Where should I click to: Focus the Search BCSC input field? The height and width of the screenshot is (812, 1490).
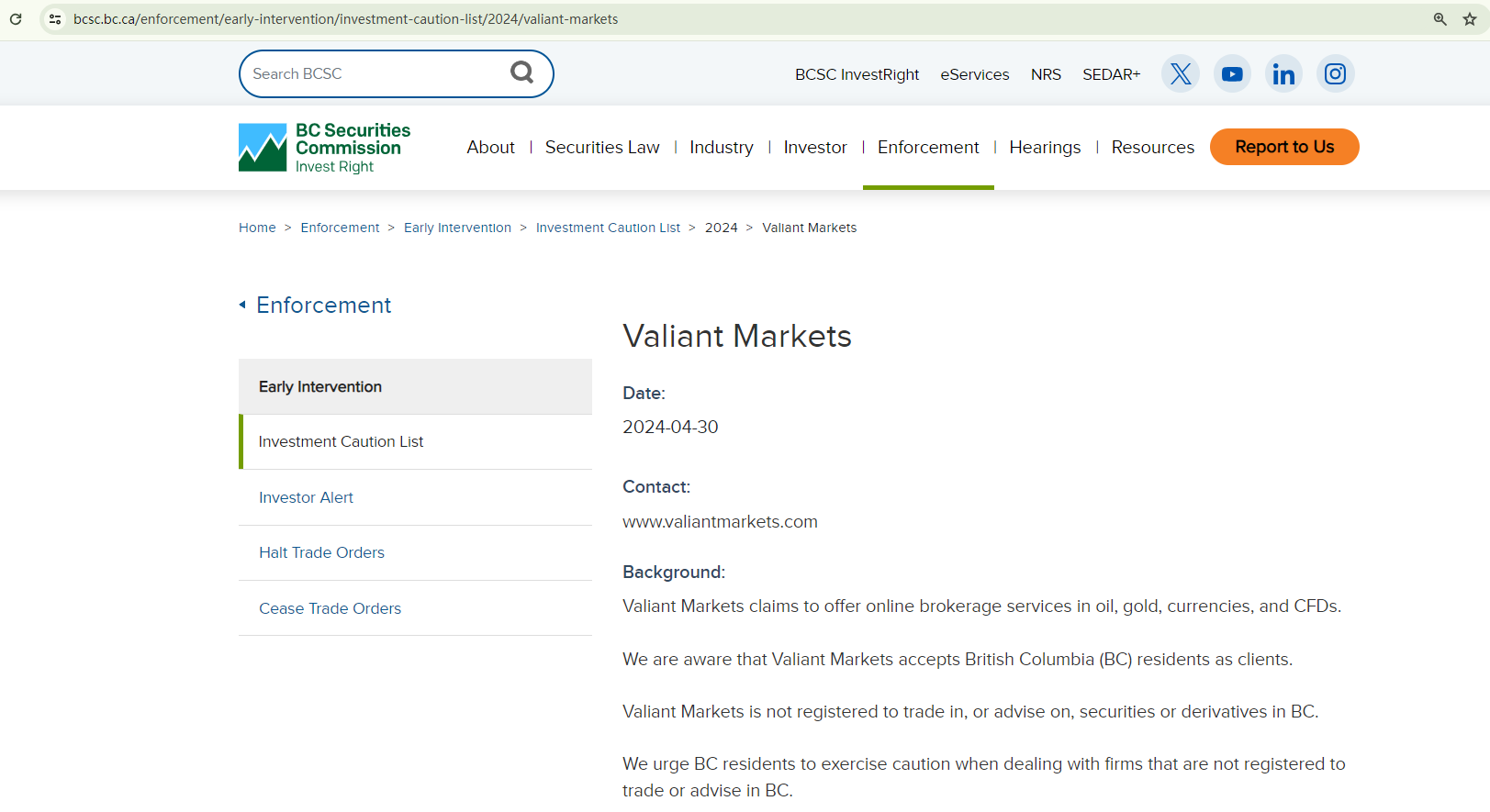pyautogui.click(x=372, y=73)
